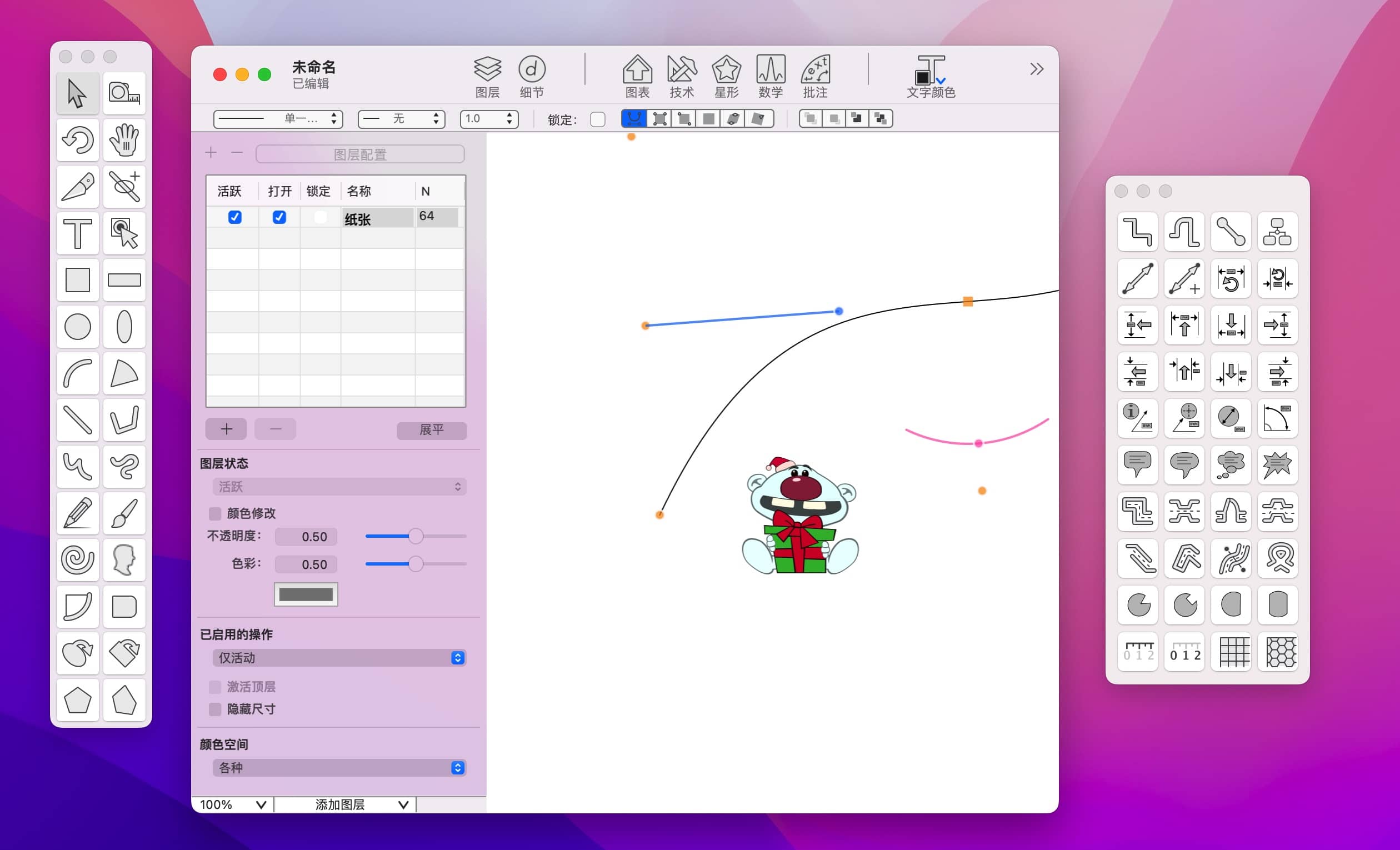Uncheck the open checkbox for 纸张 layer

pos(279,217)
